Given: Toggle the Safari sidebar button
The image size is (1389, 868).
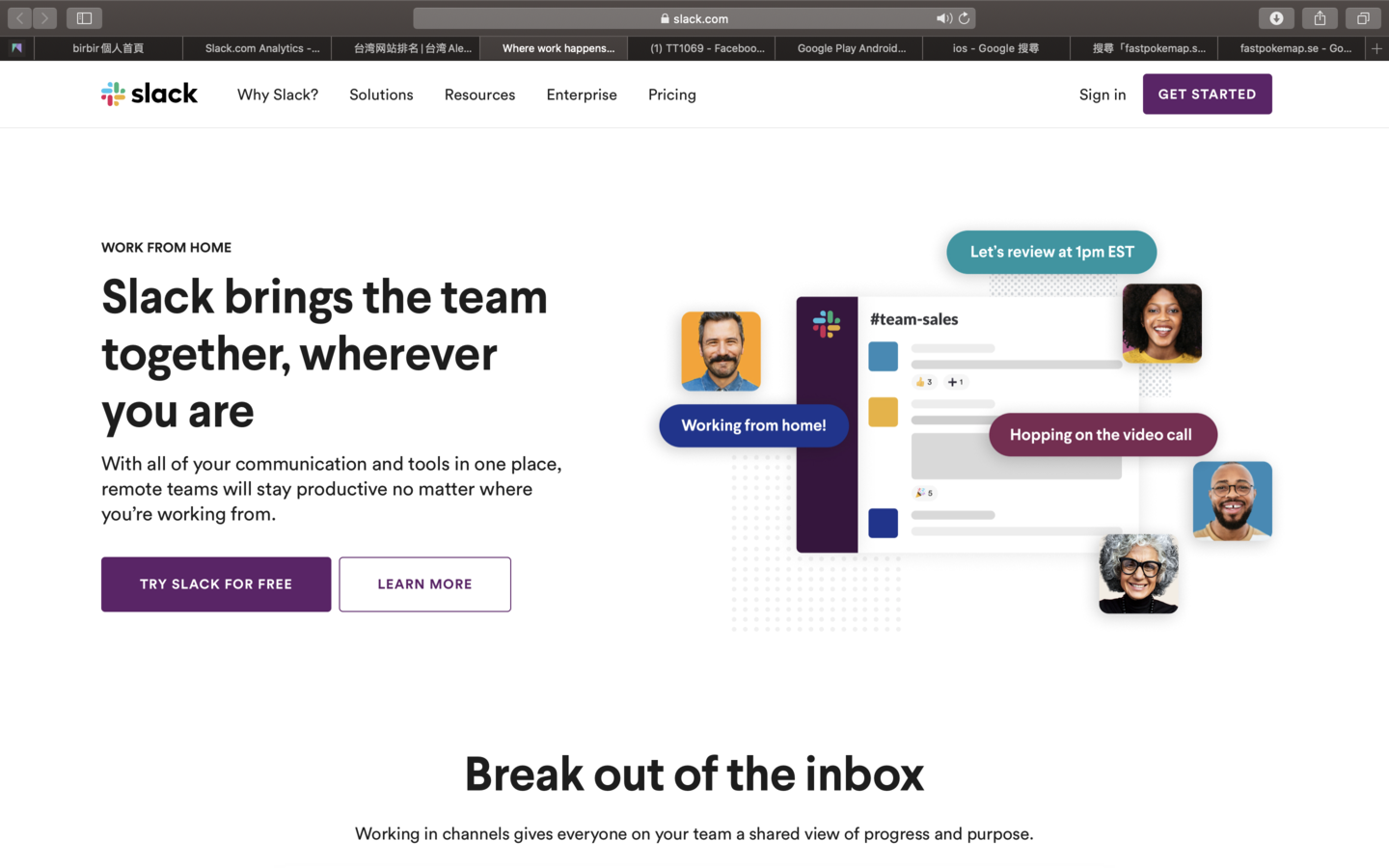Looking at the screenshot, I should 84,17.
